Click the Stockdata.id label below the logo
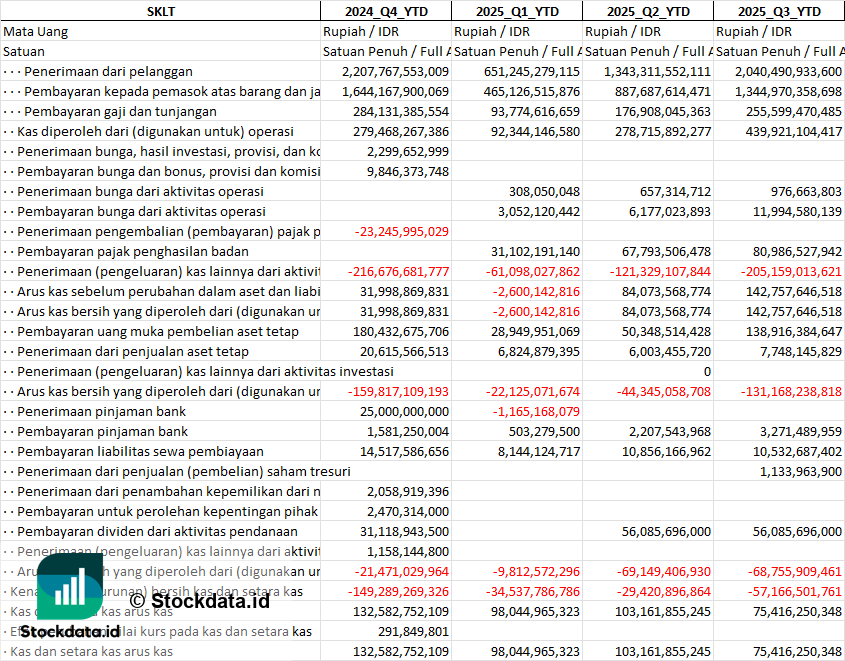Screen dimensions: 845x661 tap(70, 632)
